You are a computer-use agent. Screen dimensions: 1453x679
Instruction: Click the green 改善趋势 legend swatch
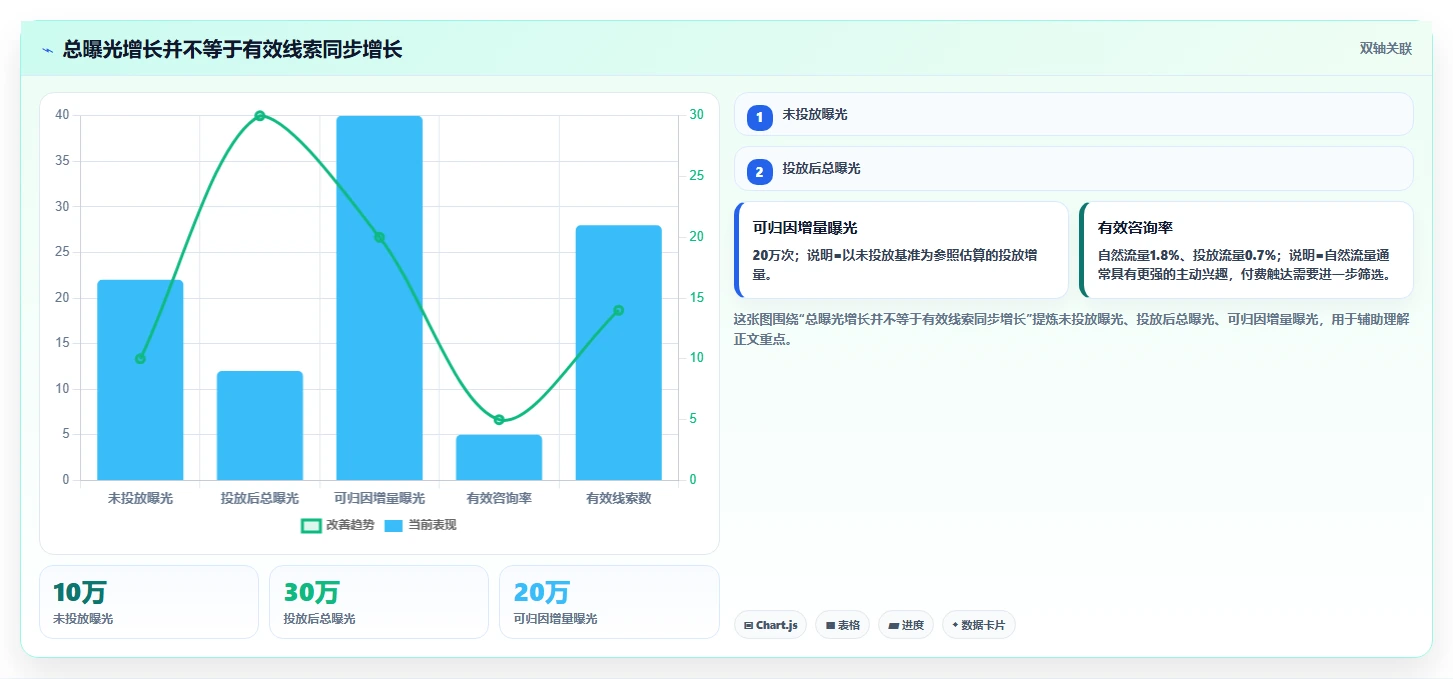coord(311,525)
